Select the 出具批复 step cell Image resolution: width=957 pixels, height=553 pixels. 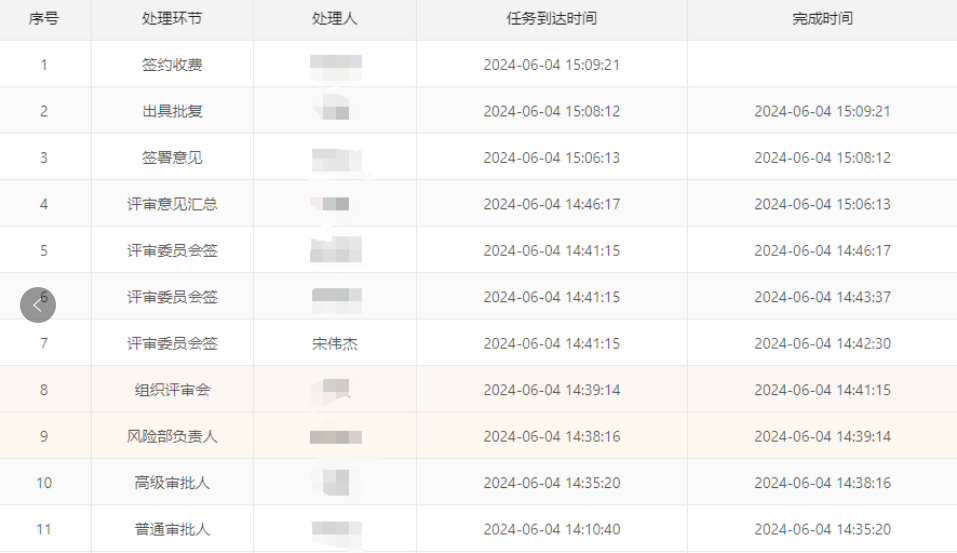(172, 111)
